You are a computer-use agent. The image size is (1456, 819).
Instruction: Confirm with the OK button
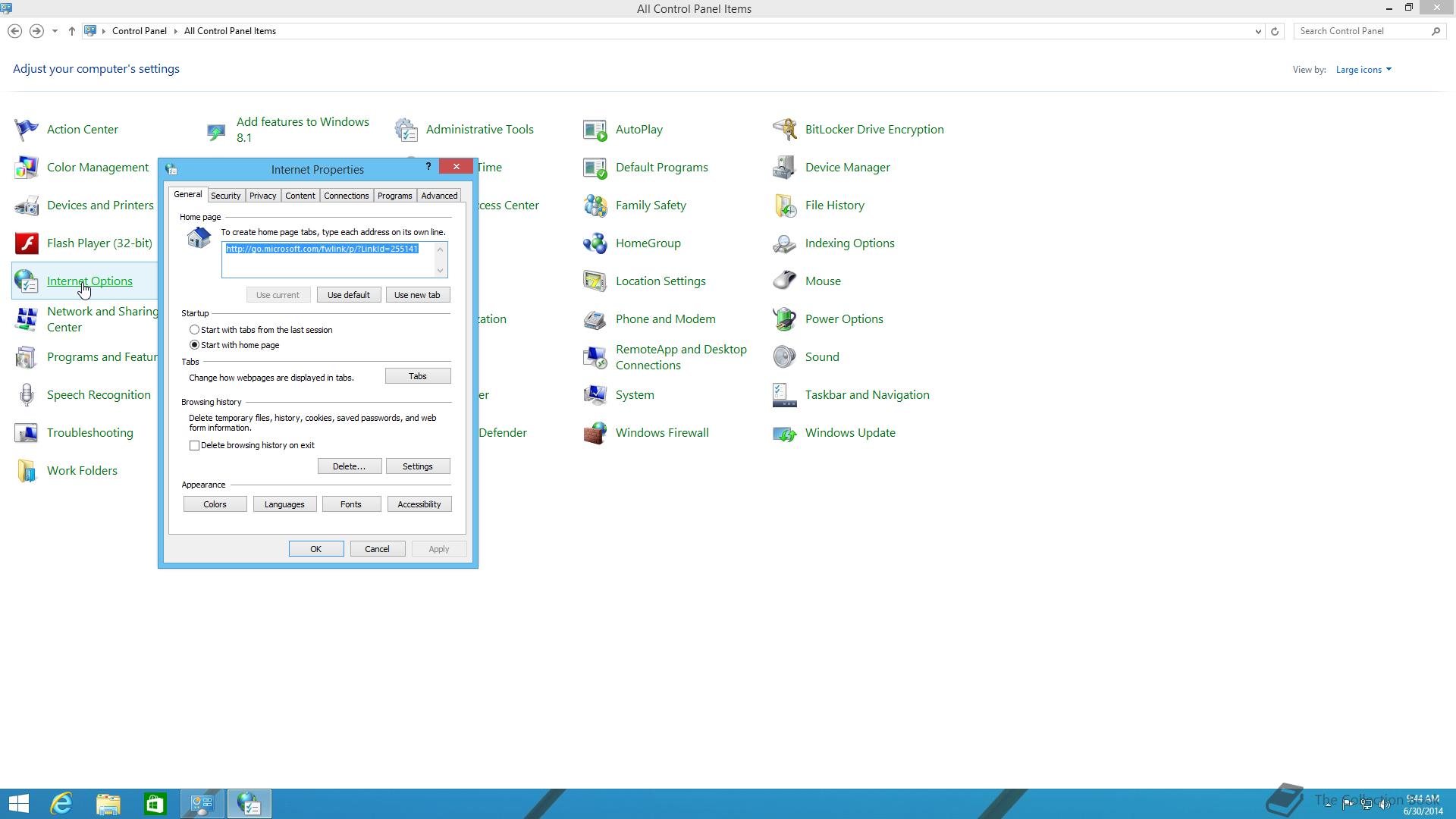316,549
